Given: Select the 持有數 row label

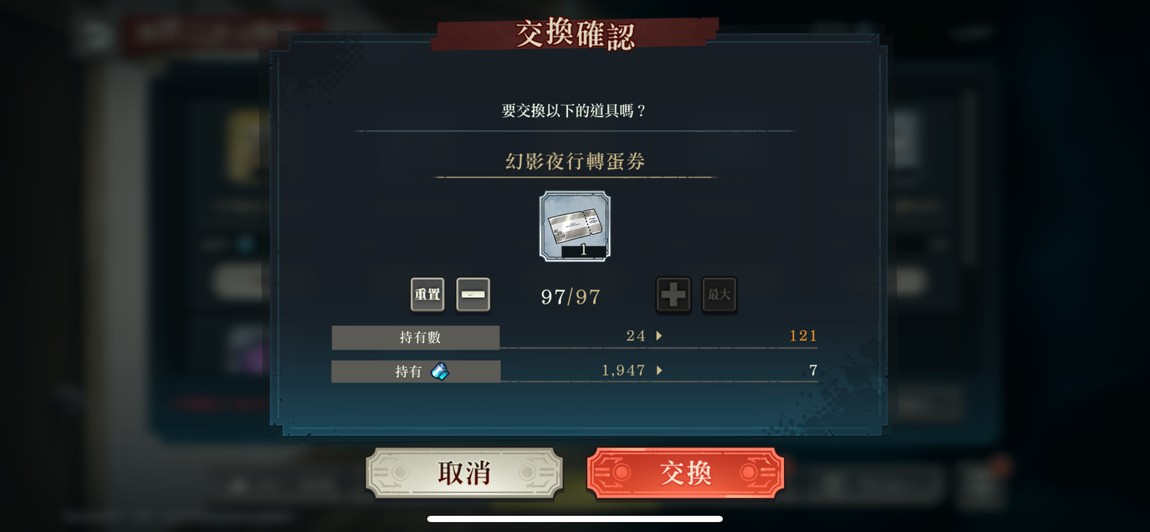Looking at the screenshot, I should [416, 338].
